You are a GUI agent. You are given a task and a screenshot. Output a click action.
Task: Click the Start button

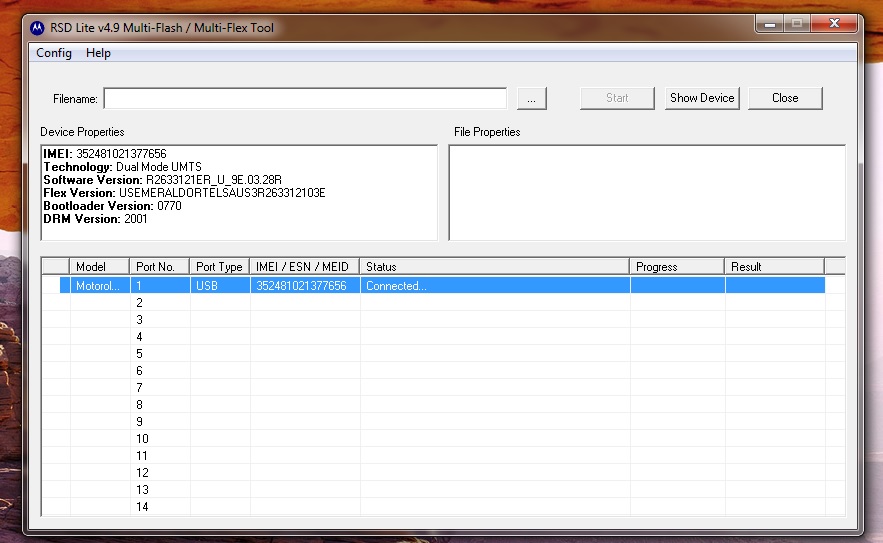point(617,98)
